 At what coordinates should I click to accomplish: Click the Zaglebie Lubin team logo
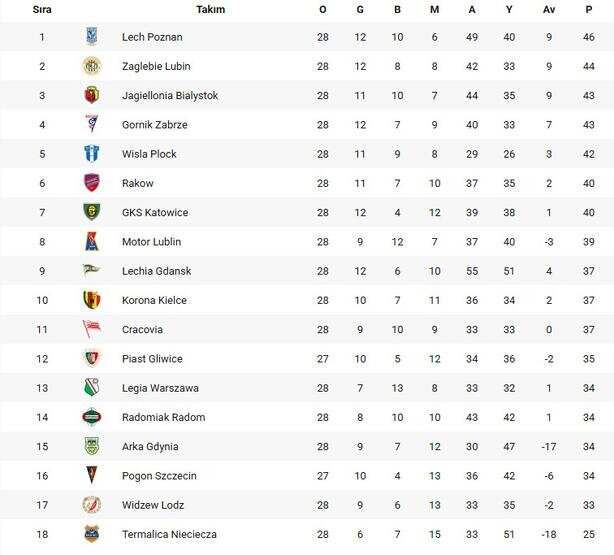click(x=92, y=66)
